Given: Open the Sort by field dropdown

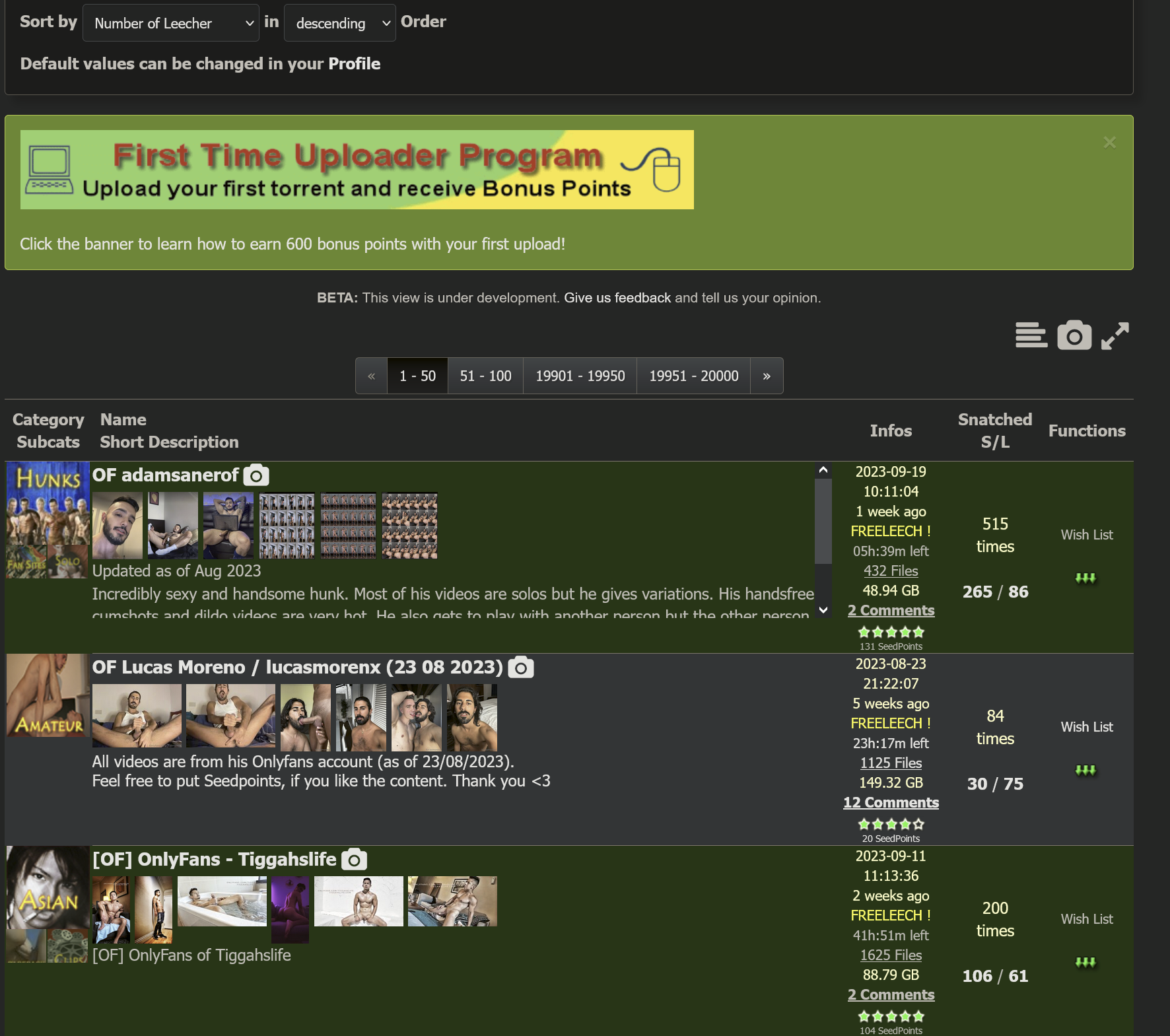Looking at the screenshot, I should pyautogui.click(x=170, y=22).
